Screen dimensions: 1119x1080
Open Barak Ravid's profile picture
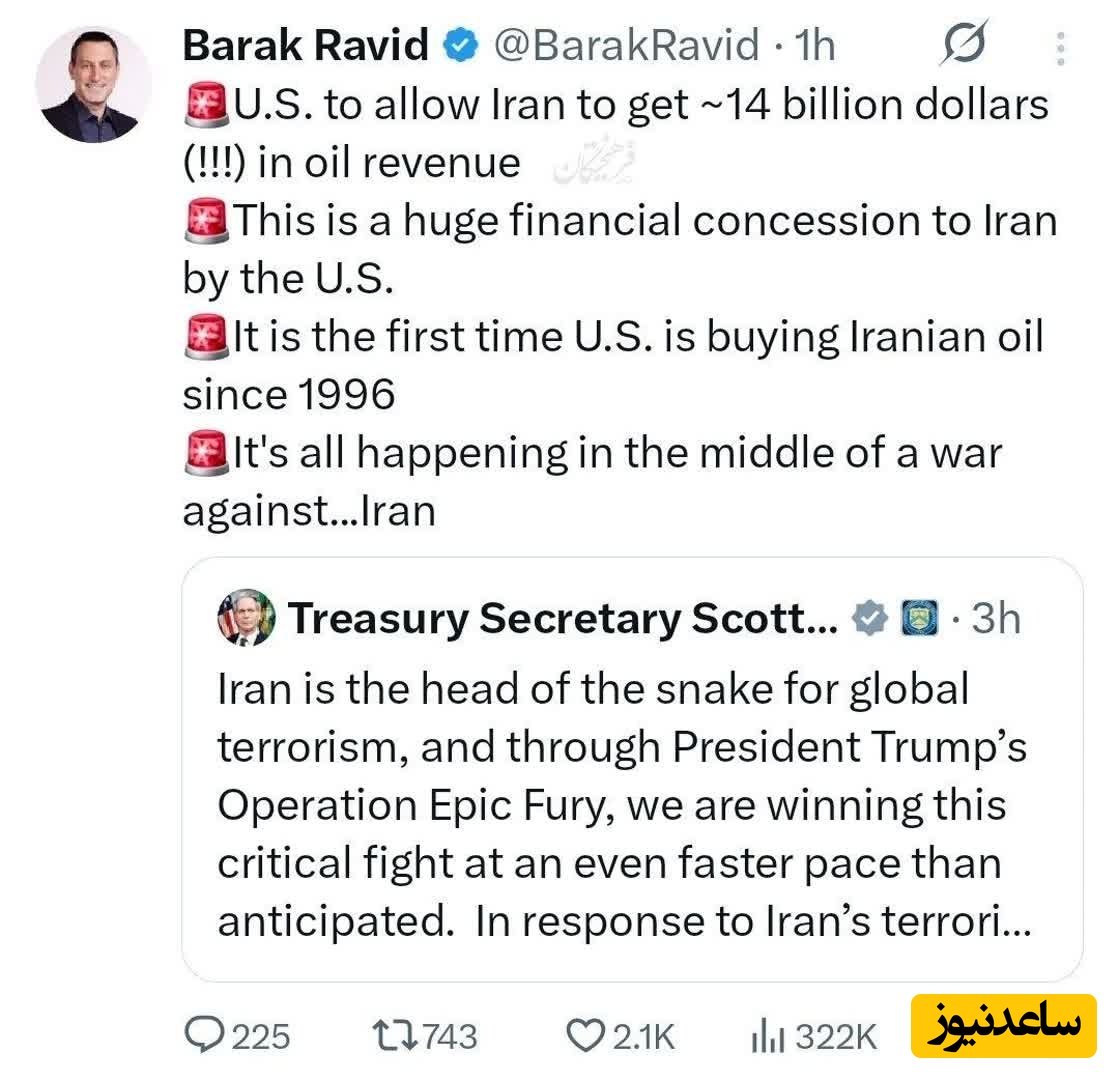(x=93, y=85)
